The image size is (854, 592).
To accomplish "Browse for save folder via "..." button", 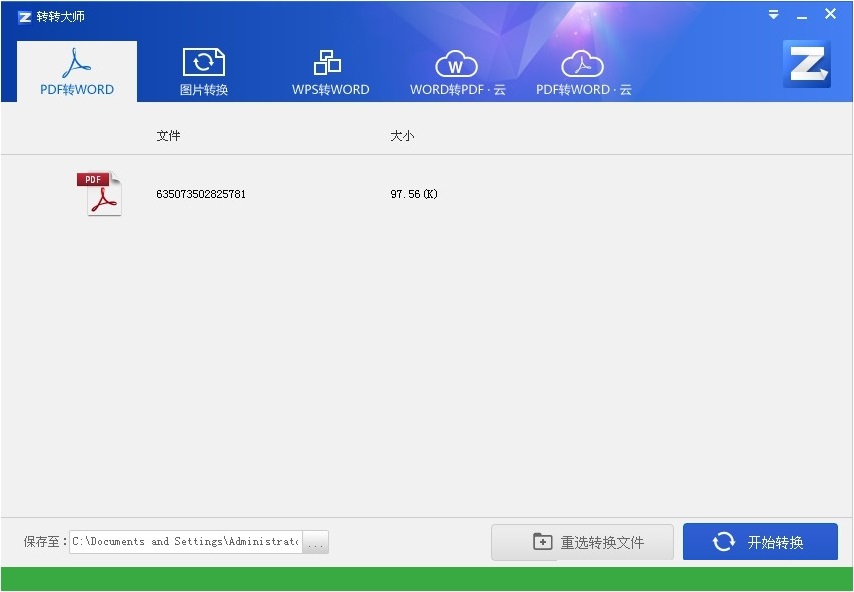I will tap(315, 543).
